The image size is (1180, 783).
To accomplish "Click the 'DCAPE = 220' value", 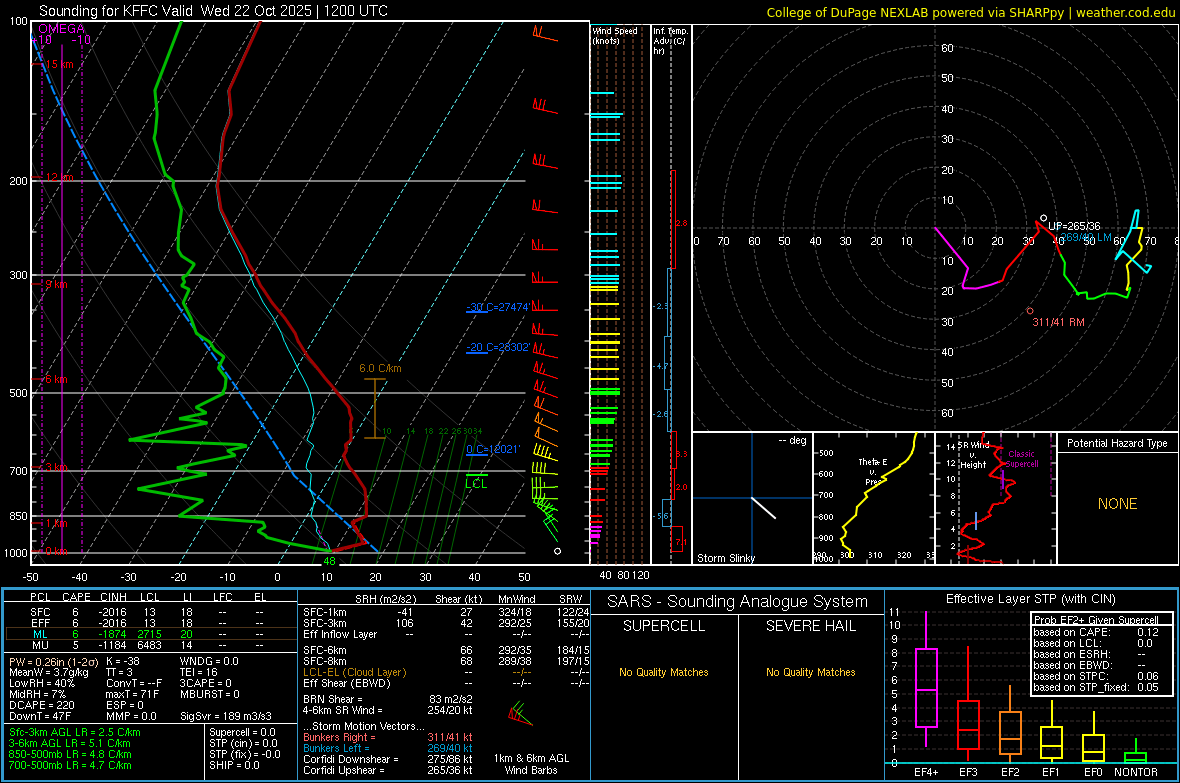I will click(x=41, y=705).
